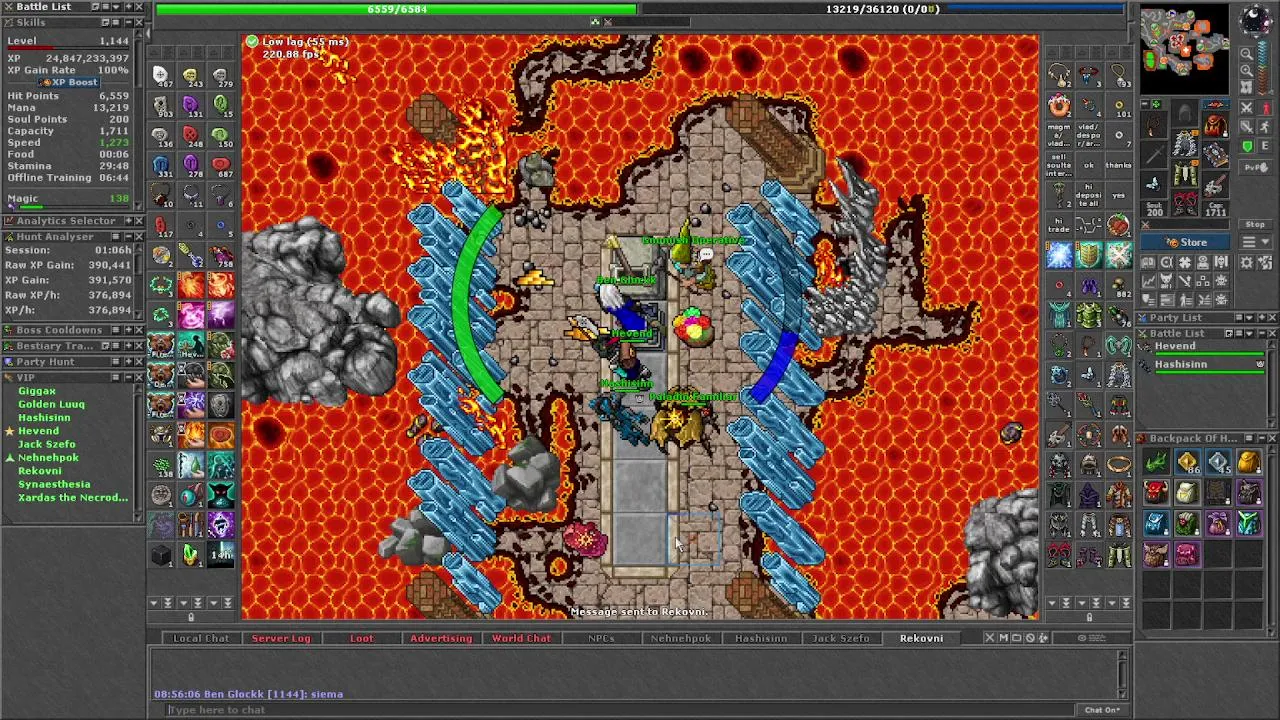This screenshot has width=1280, height=720.
Task: Click the Analytics Selector panel header
Action: pyautogui.click(x=72, y=221)
